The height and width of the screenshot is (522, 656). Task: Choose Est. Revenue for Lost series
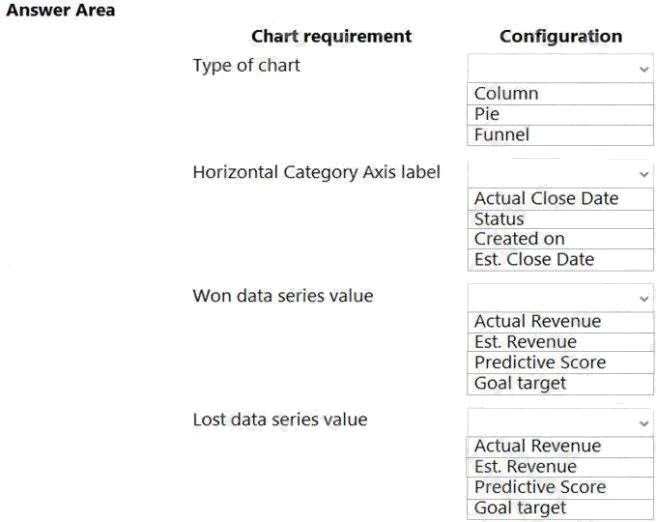click(525, 466)
